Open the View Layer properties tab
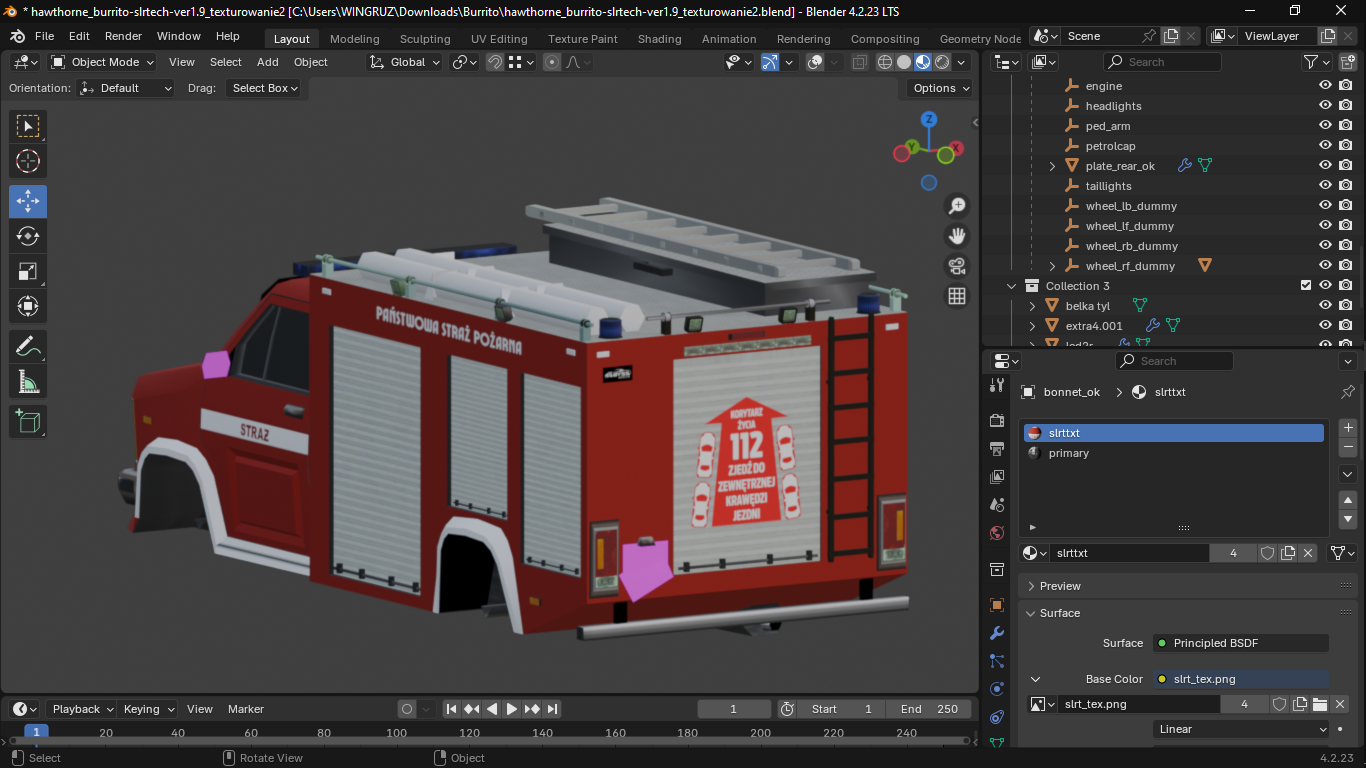The image size is (1366, 768). coord(996,477)
